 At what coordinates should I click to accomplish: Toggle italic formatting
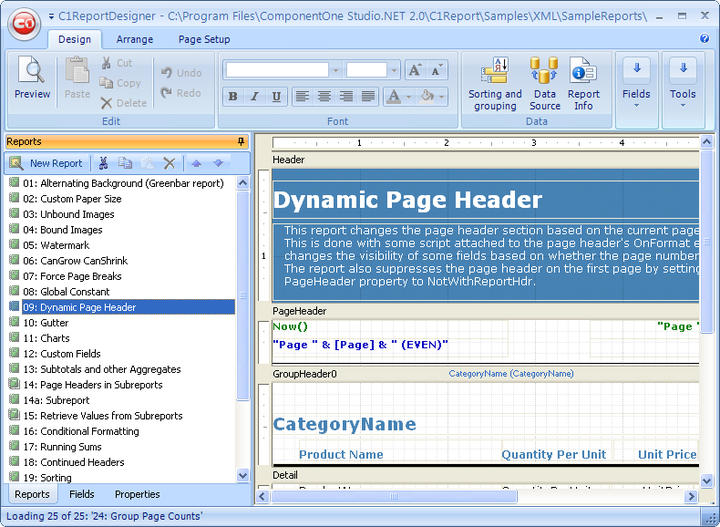[x=254, y=97]
